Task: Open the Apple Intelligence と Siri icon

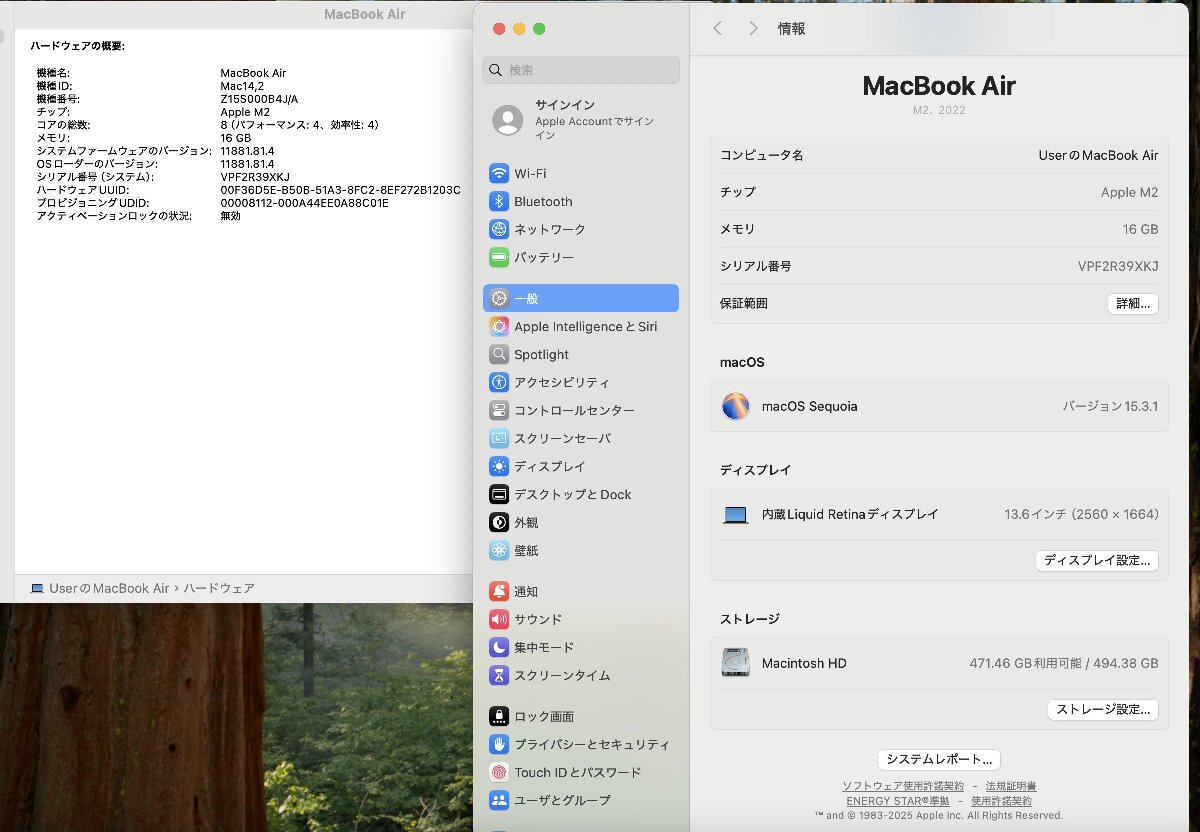Action: pos(499,326)
